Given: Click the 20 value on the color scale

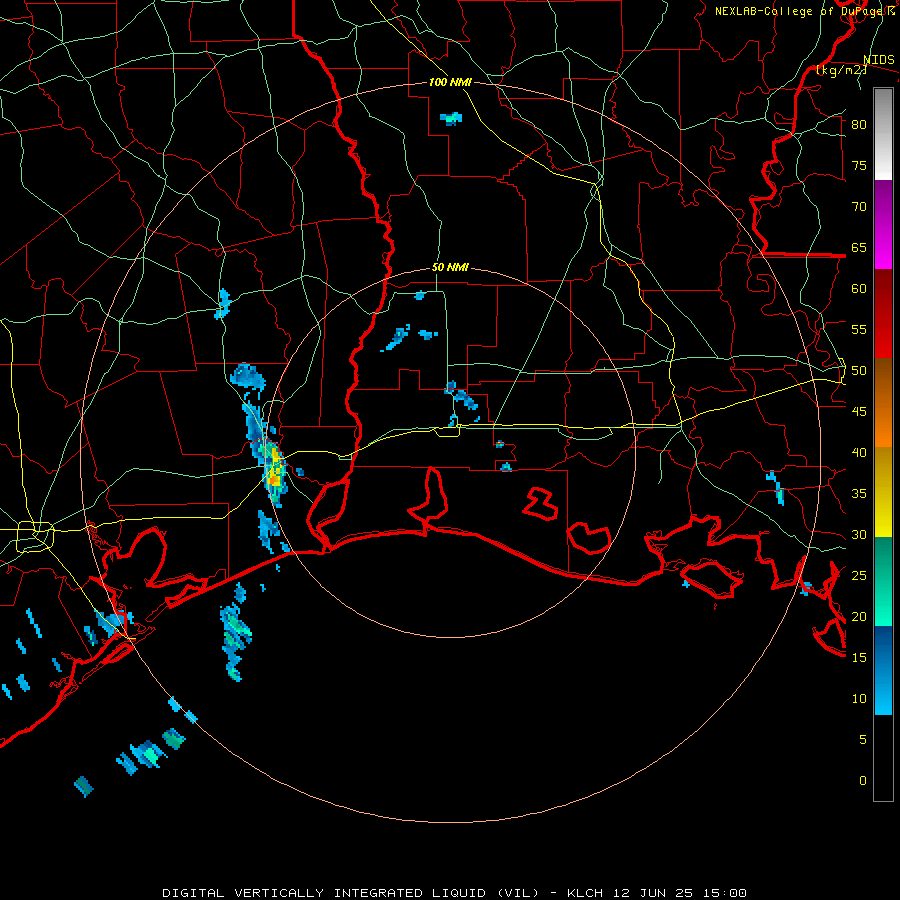Looking at the screenshot, I should tap(859, 616).
